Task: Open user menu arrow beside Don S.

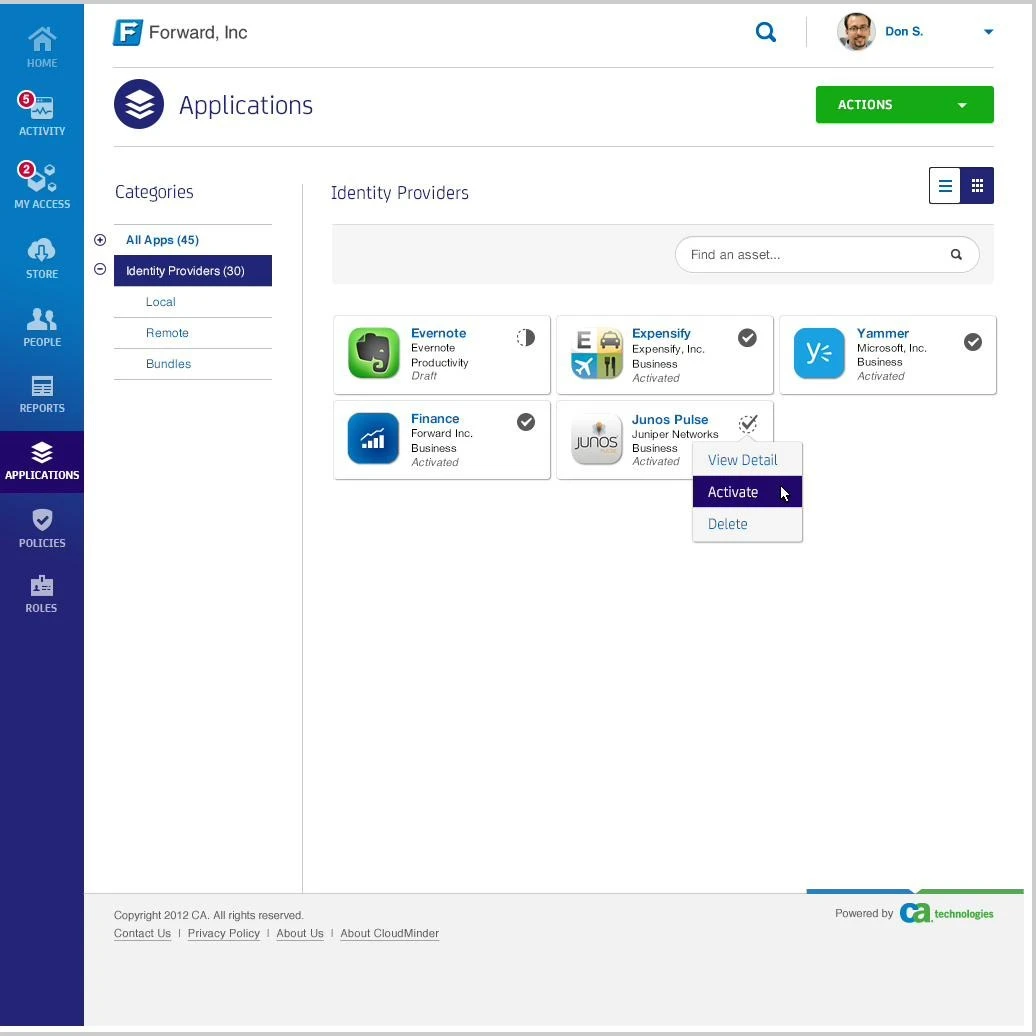Action: (x=988, y=32)
